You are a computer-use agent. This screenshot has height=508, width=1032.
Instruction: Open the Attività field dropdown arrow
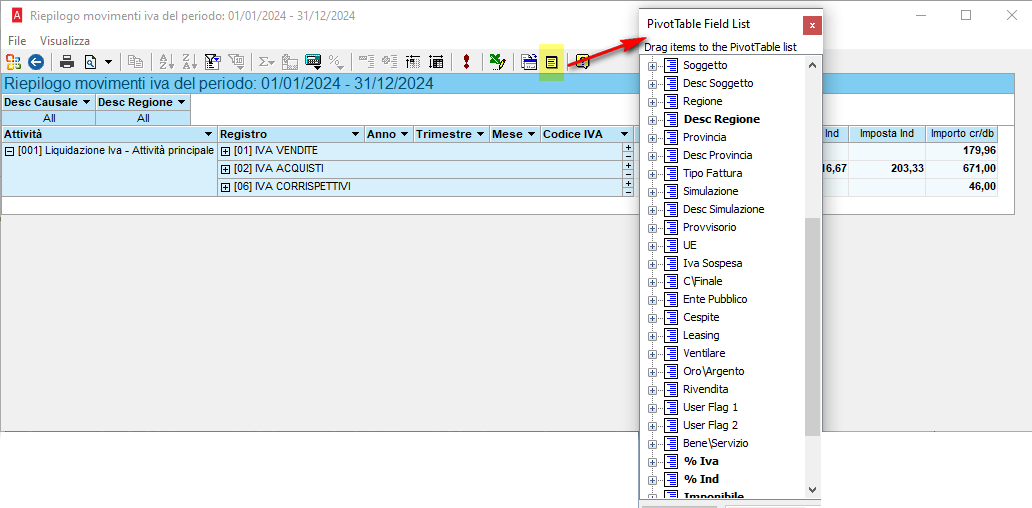[209, 134]
